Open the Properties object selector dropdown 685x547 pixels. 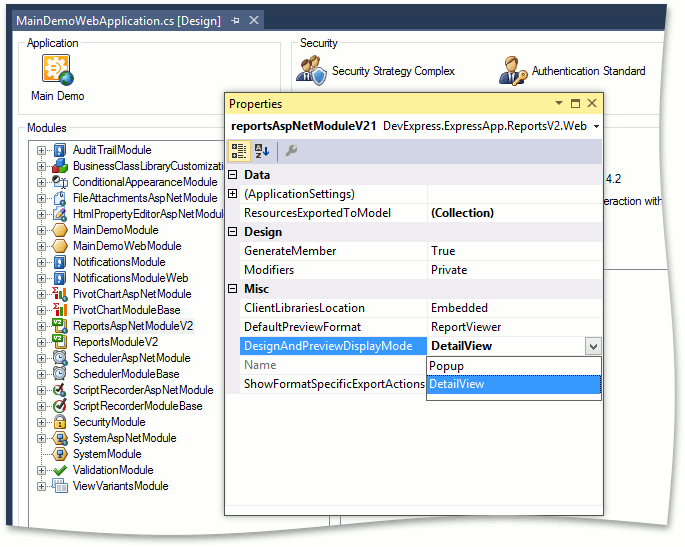596,126
